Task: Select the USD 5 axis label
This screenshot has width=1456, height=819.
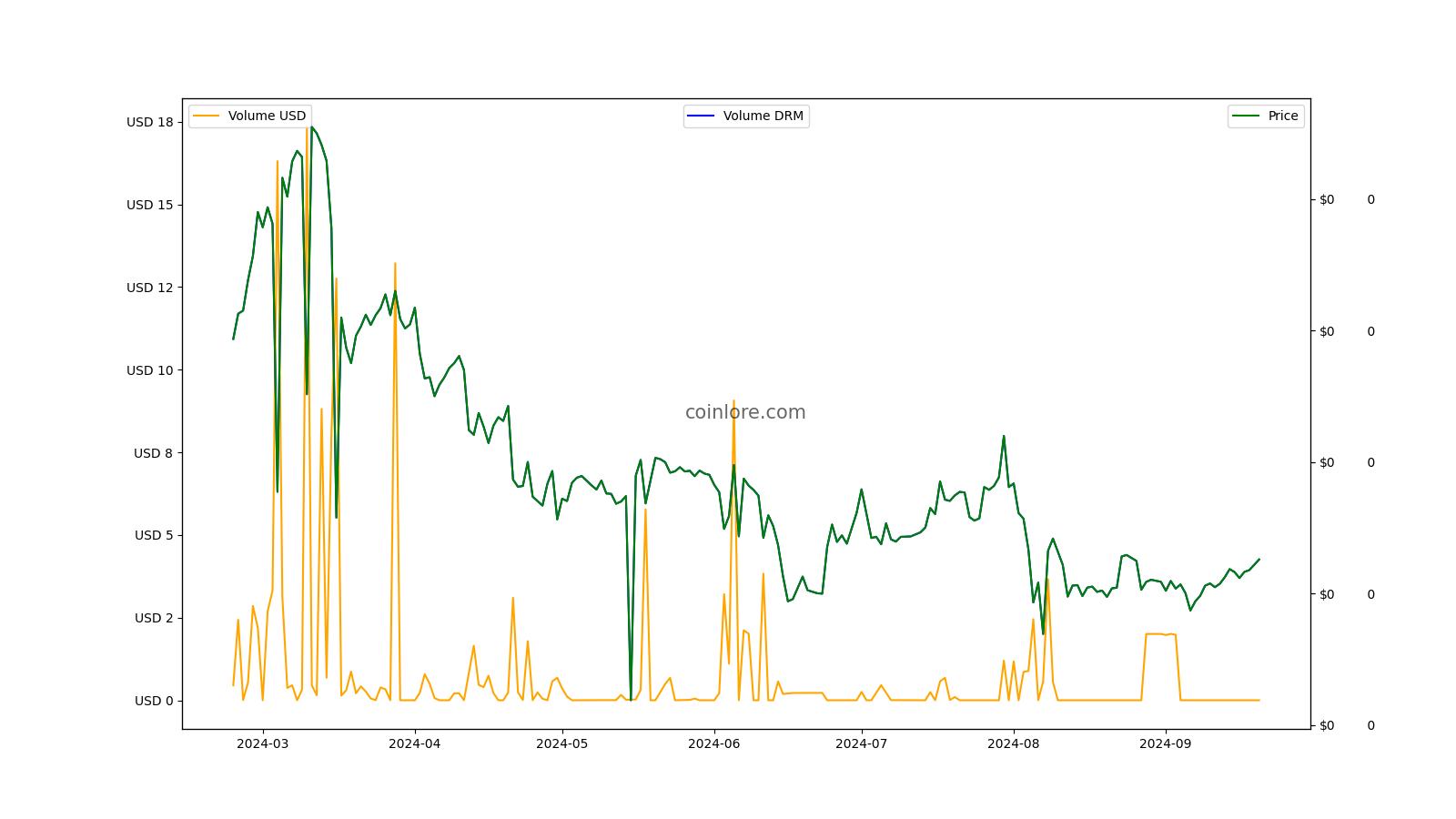Action: pyautogui.click(x=154, y=535)
